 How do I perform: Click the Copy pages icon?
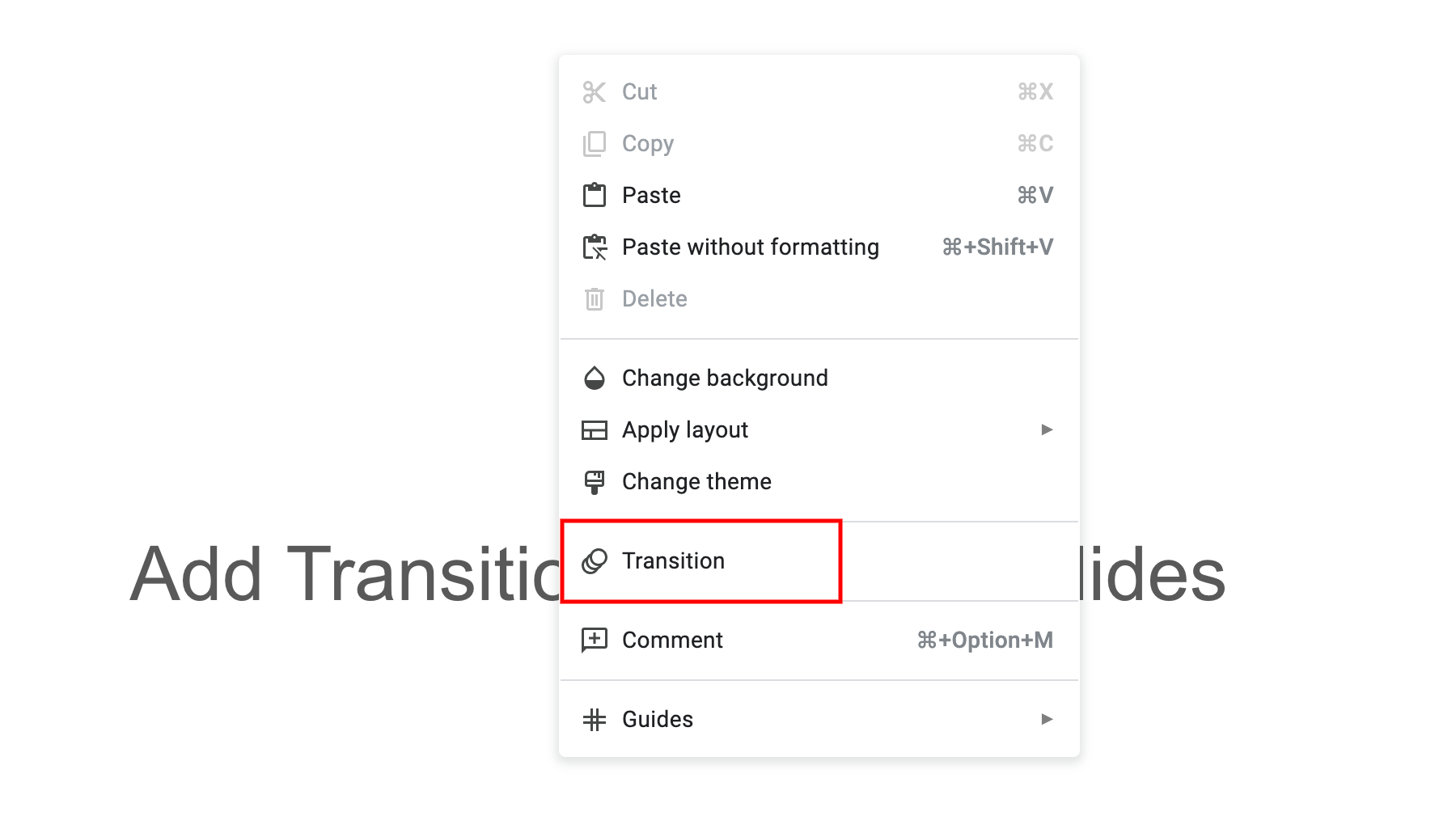pos(595,143)
